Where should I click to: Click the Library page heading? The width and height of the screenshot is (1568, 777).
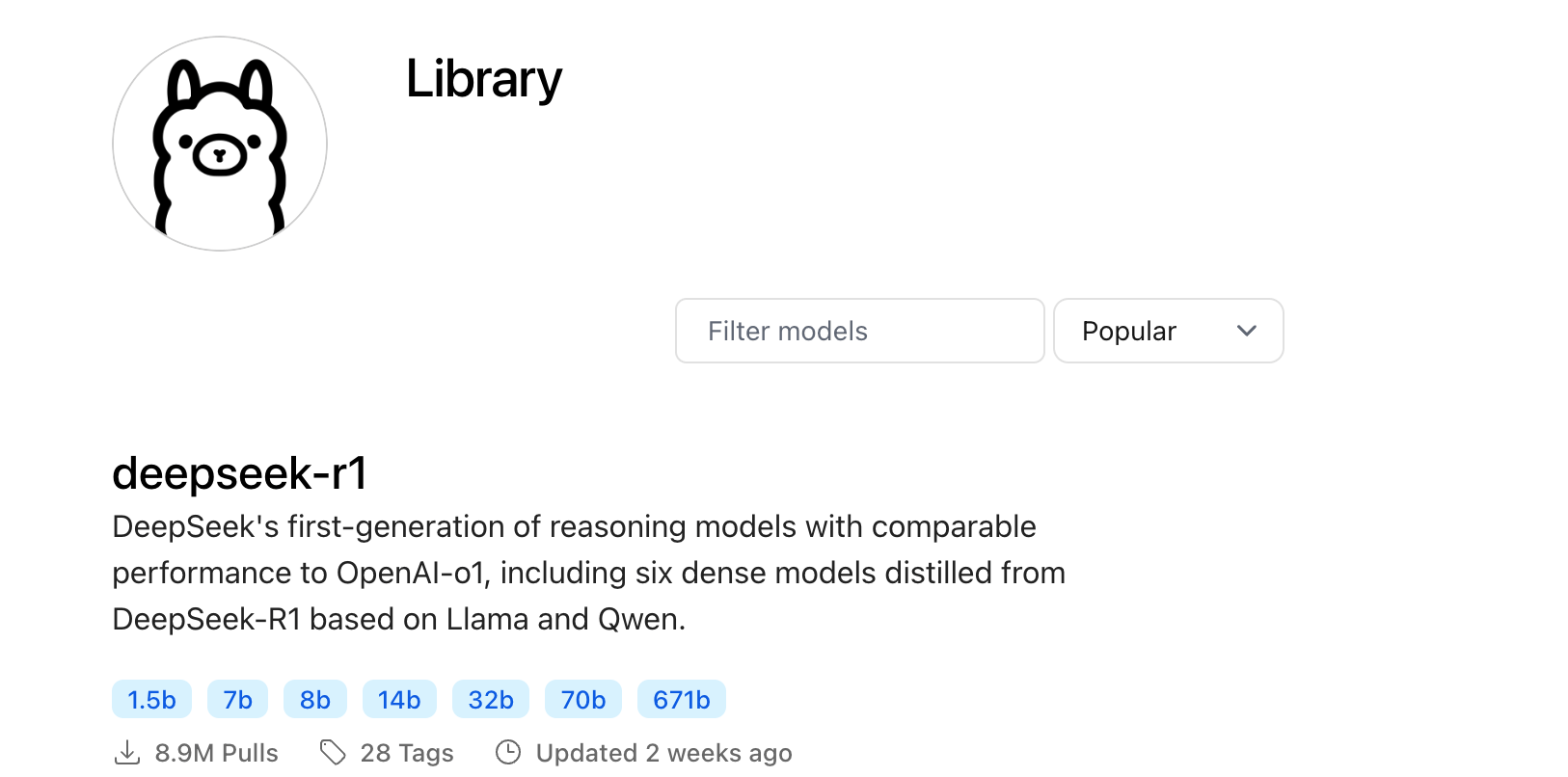pyautogui.click(x=483, y=79)
